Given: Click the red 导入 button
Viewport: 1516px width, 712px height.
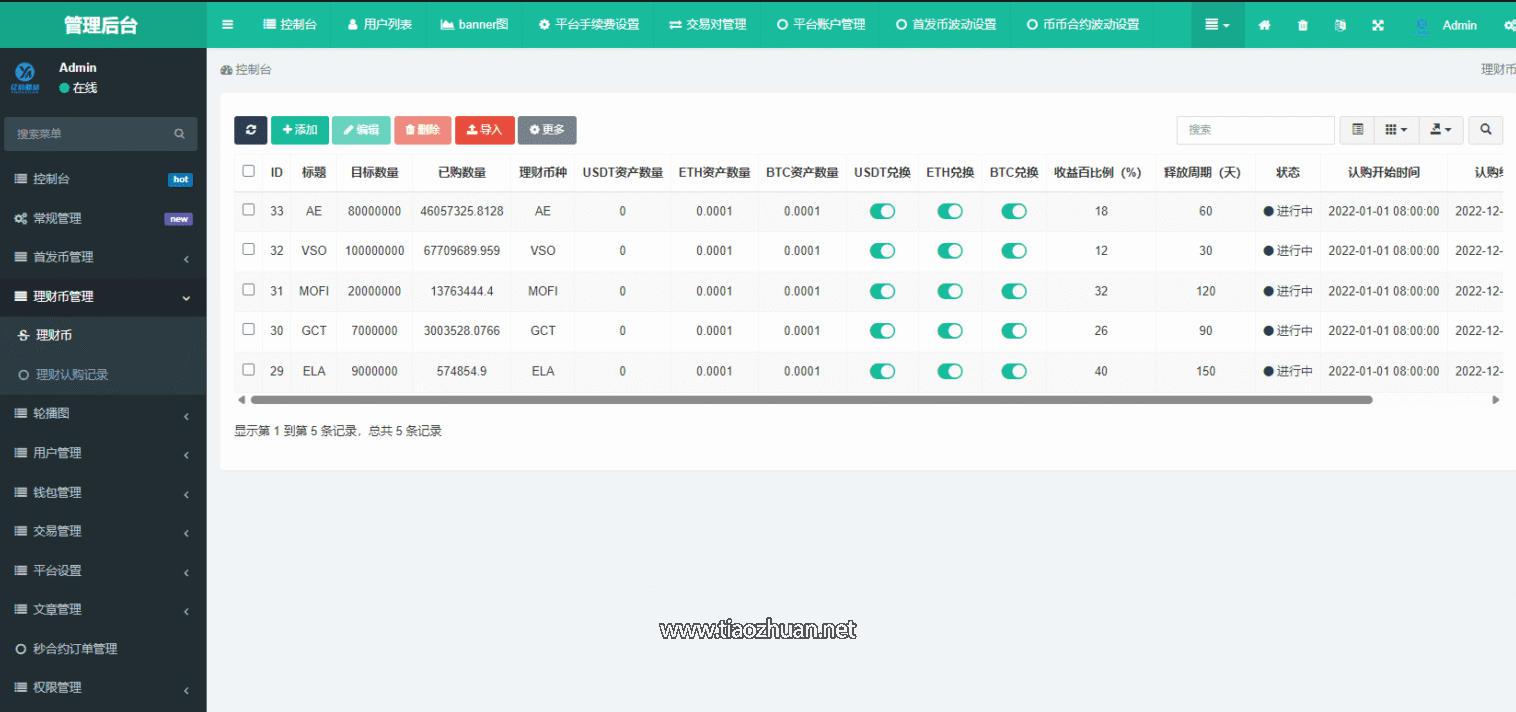Looking at the screenshot, I should (x=484, y=130).
